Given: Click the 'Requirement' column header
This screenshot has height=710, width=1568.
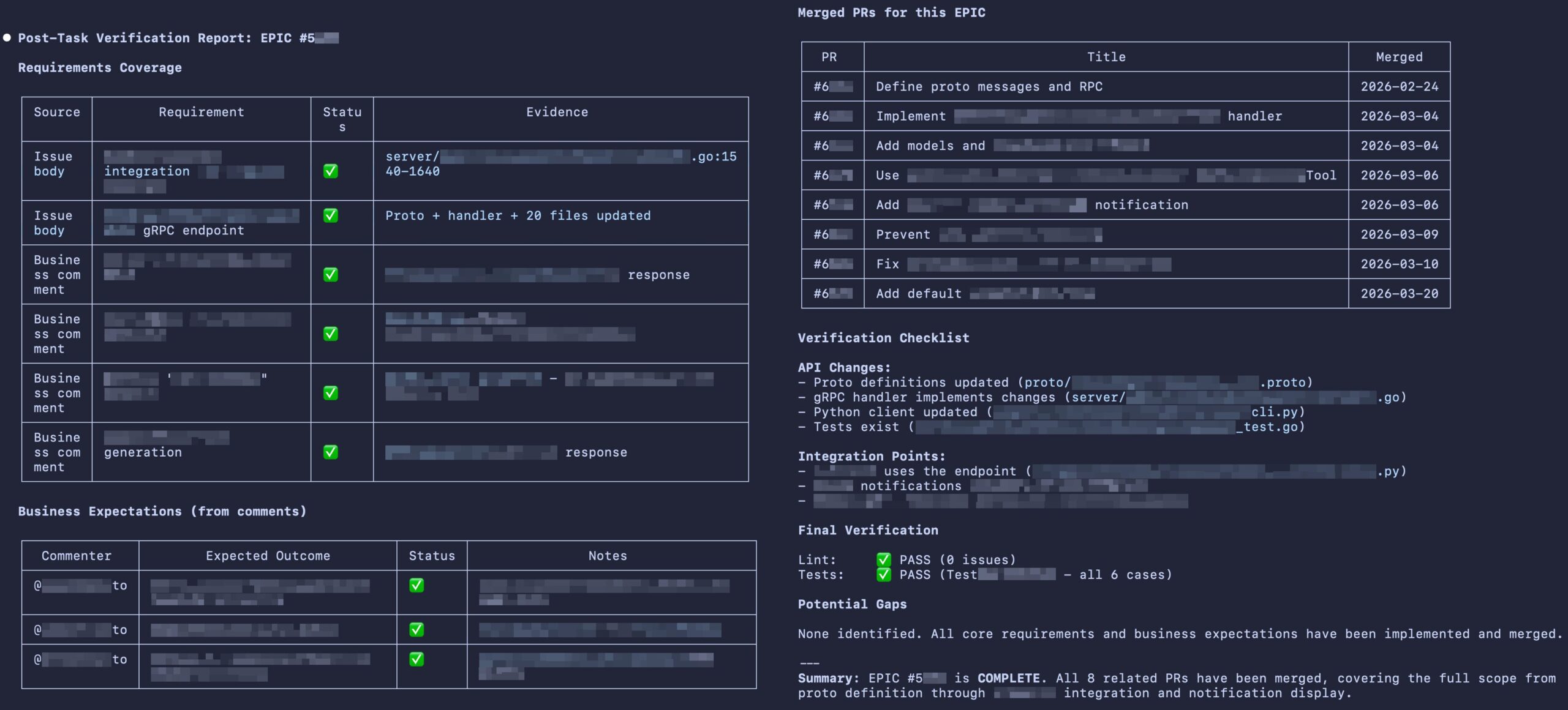Looking at the screenshot, I should (202, 112).
